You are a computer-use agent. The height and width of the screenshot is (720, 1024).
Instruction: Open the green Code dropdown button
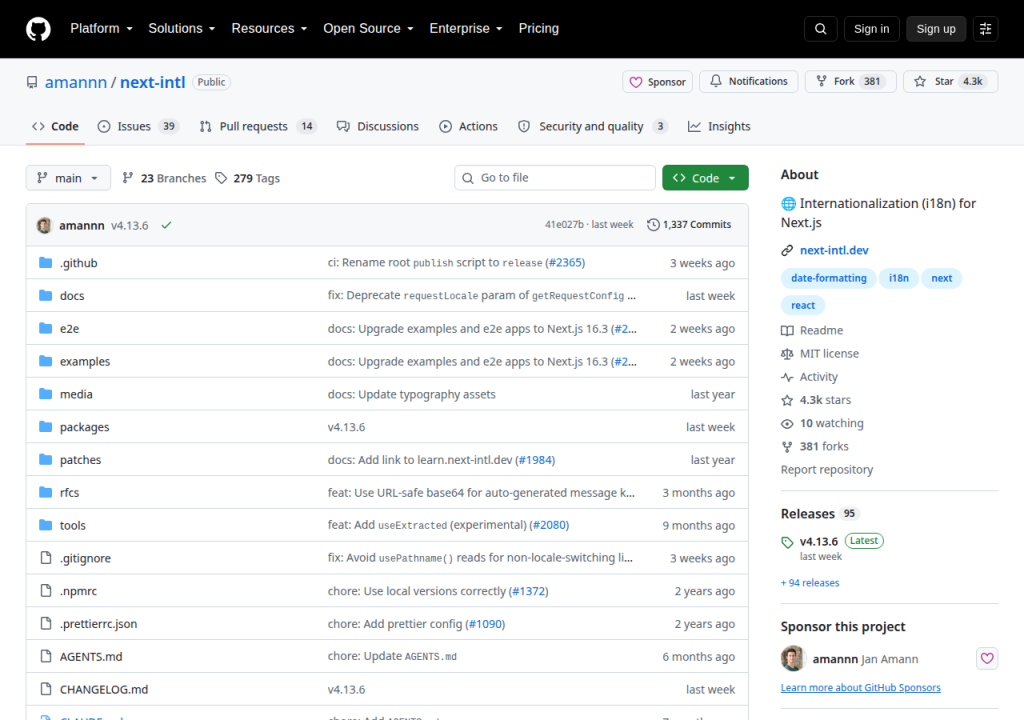pyautogui.click(x=705, y=178)
